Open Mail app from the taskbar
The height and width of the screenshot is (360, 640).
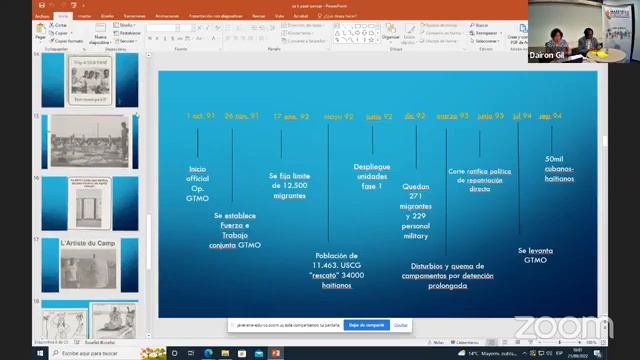[259, 353]
